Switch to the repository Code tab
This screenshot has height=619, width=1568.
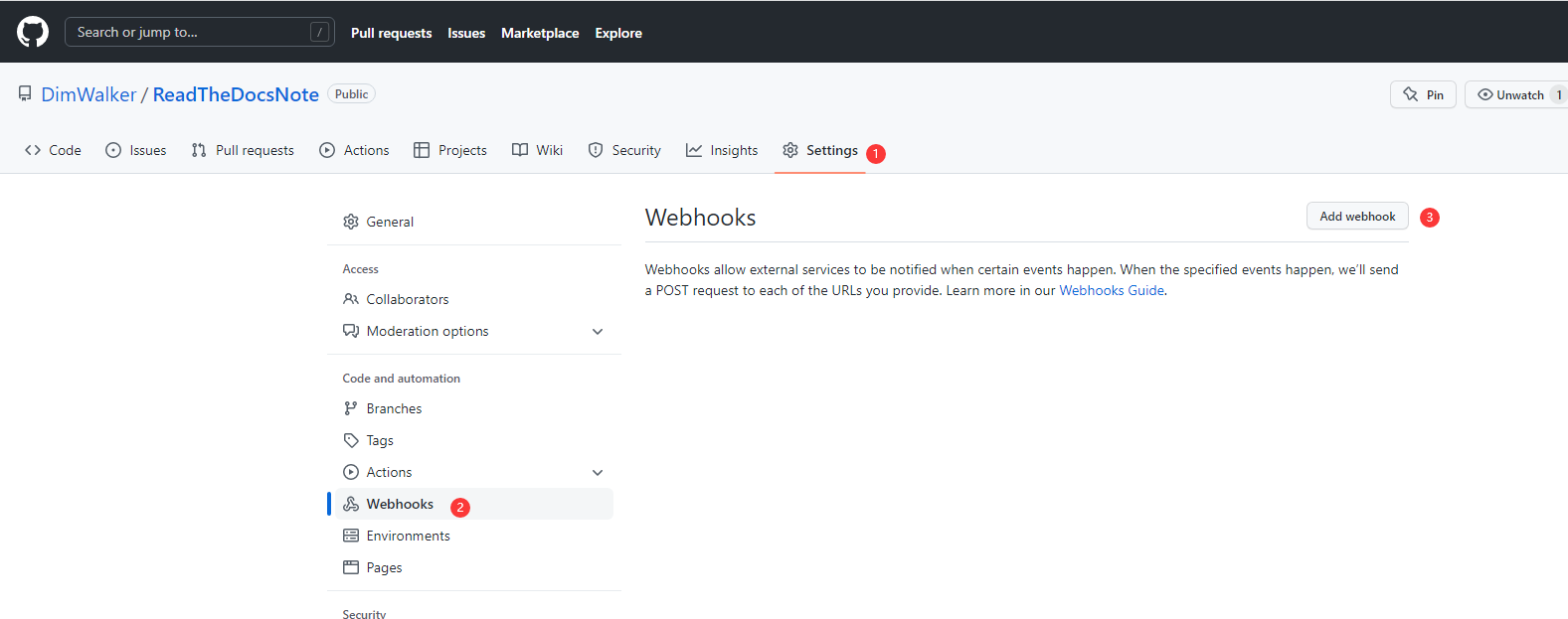(x=53, y=150)
